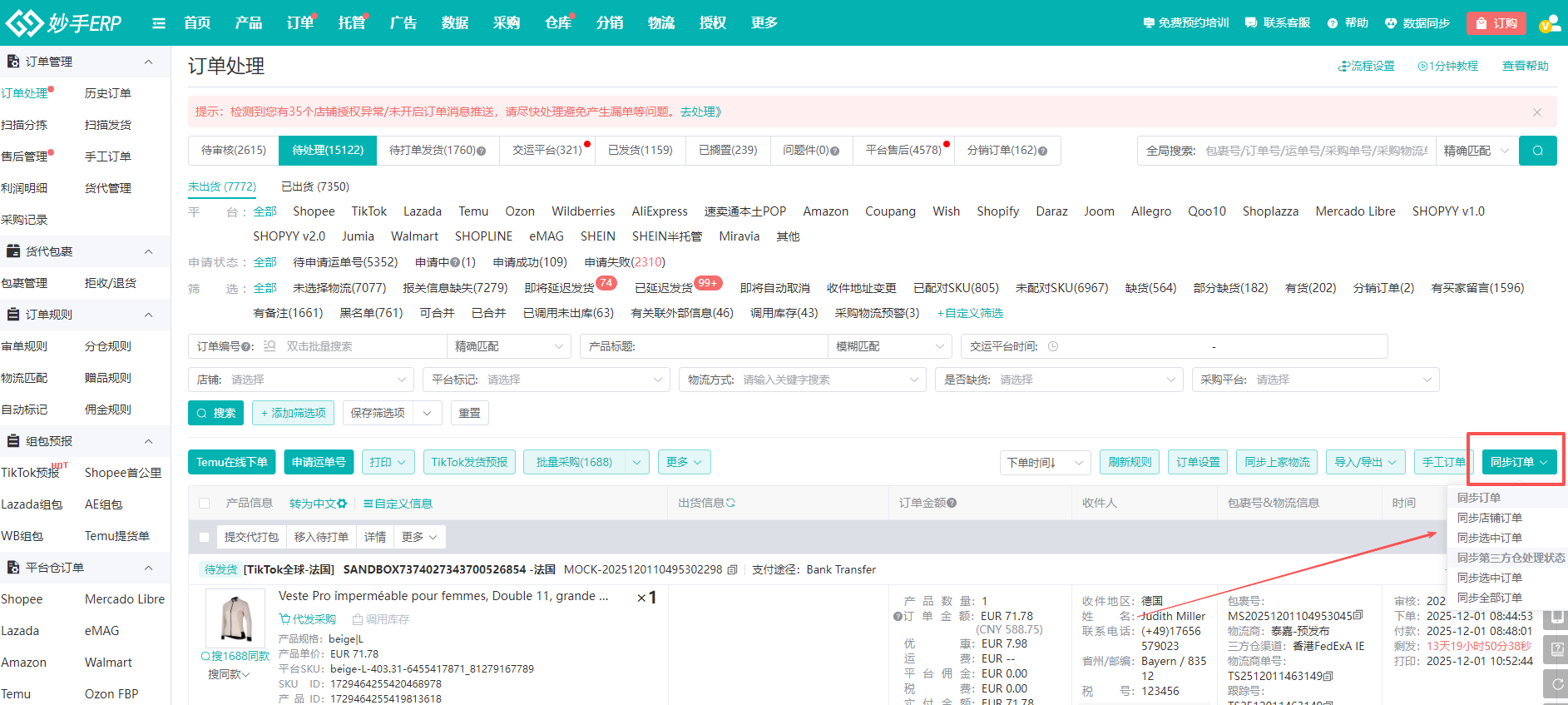
Task: Click the +自定义筛选 link
Action: coord(970,313)
